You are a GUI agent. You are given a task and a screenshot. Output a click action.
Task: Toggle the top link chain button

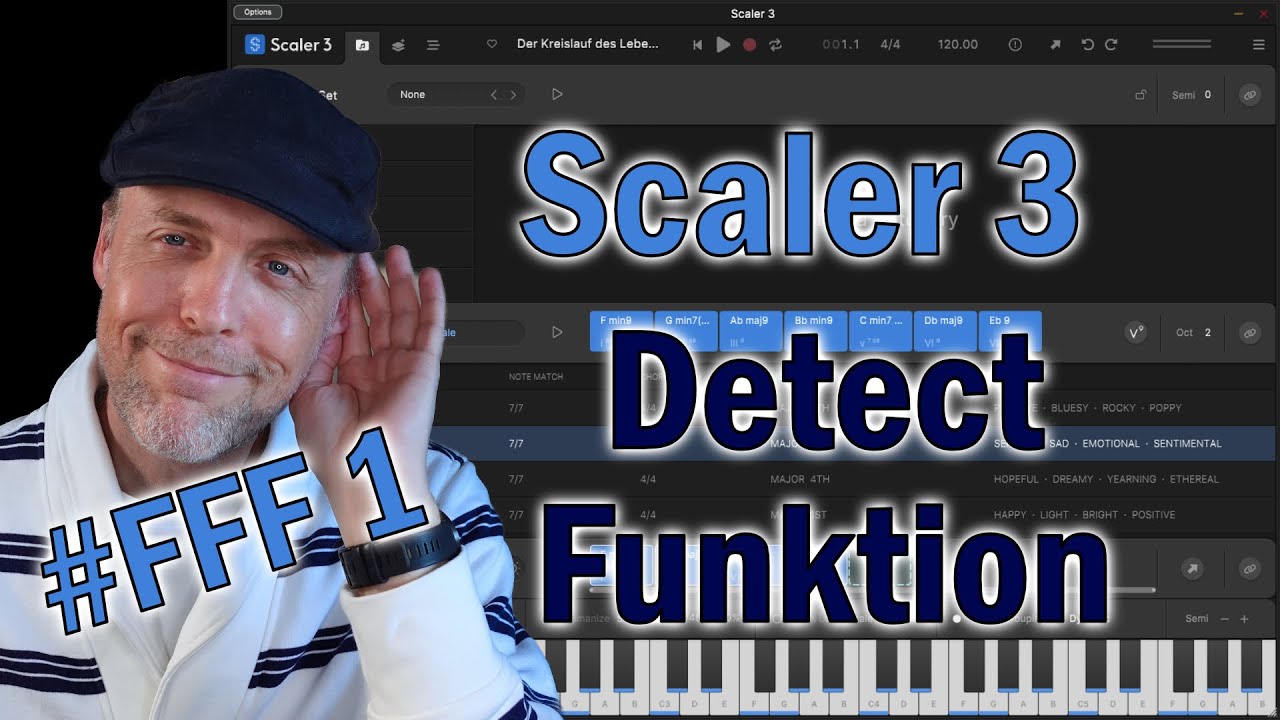coord(1249,95)
